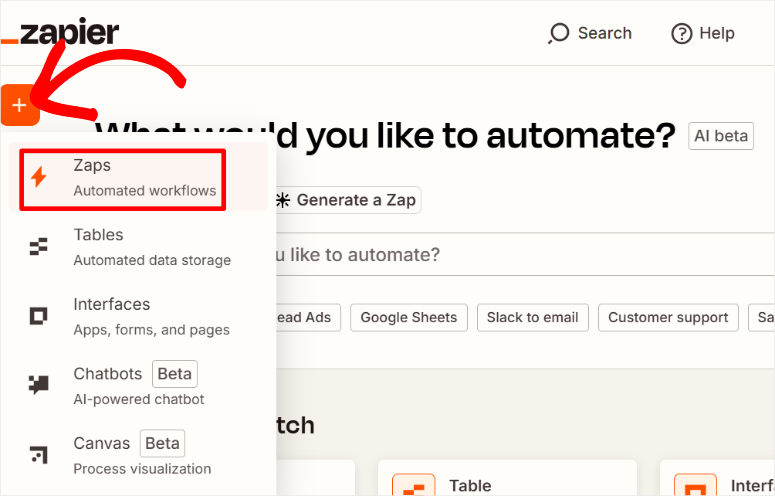Click the Customer support suggestion chip
This screenshot has width=775, height=496.
pos(668,317)
